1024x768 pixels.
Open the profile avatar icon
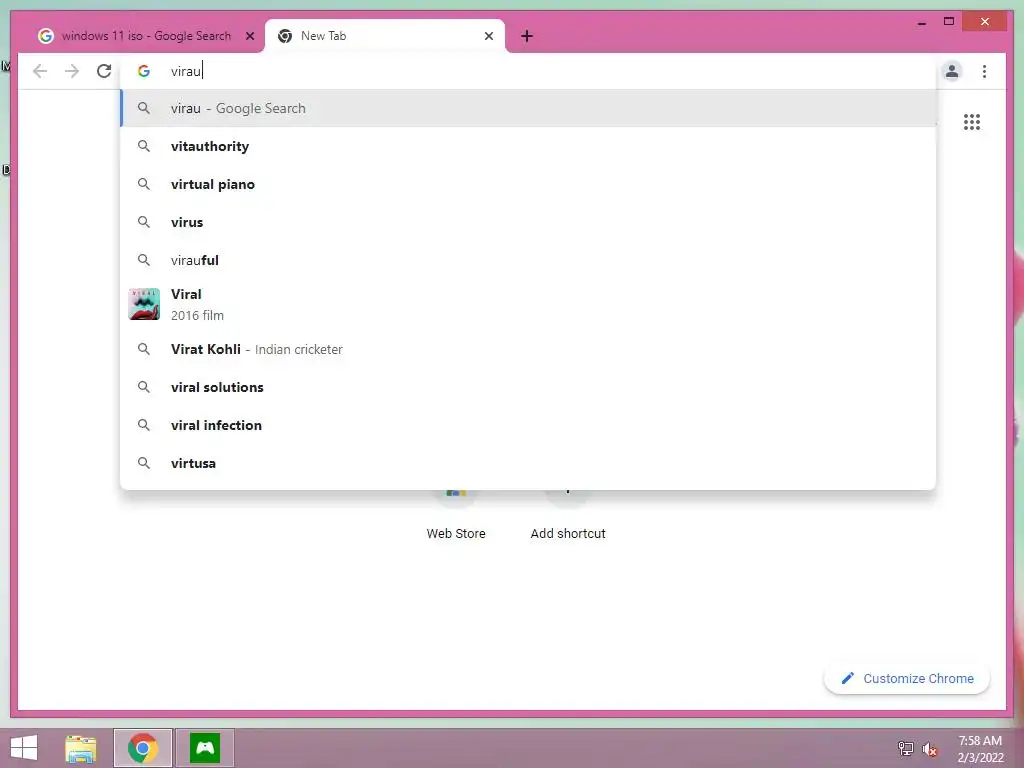pyautogui.click(x=952, y=71)
